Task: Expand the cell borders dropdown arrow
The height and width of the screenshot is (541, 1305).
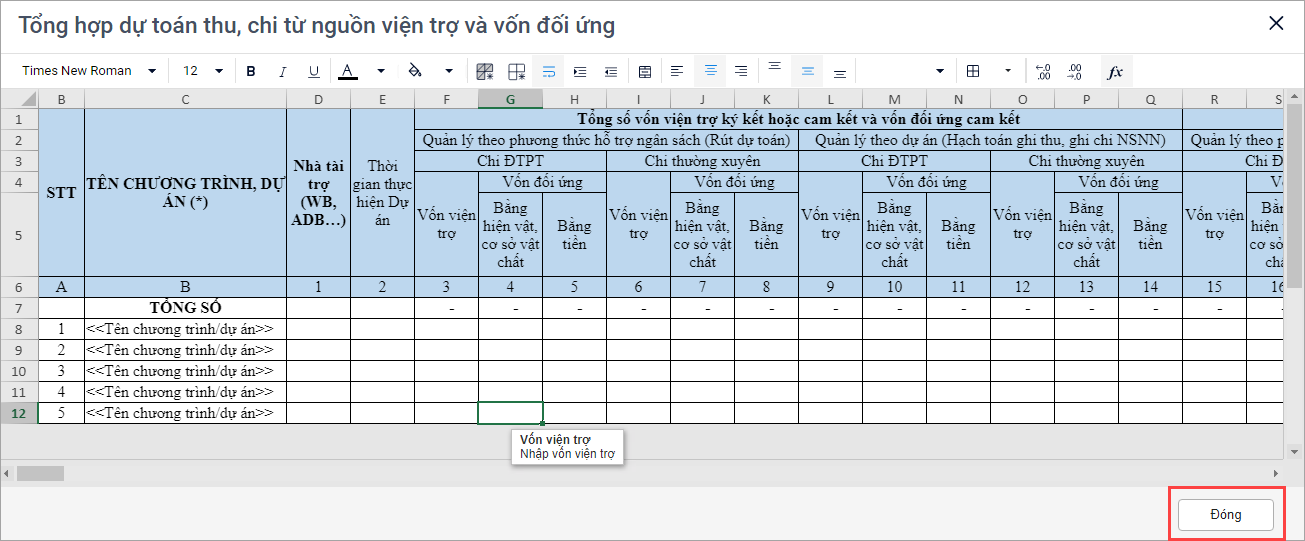Action: coord(1007,71)
